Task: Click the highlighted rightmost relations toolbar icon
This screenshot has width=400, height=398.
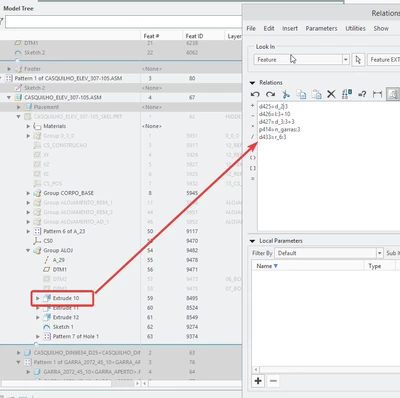Action: pyautogui.click(x=393, y=94)
